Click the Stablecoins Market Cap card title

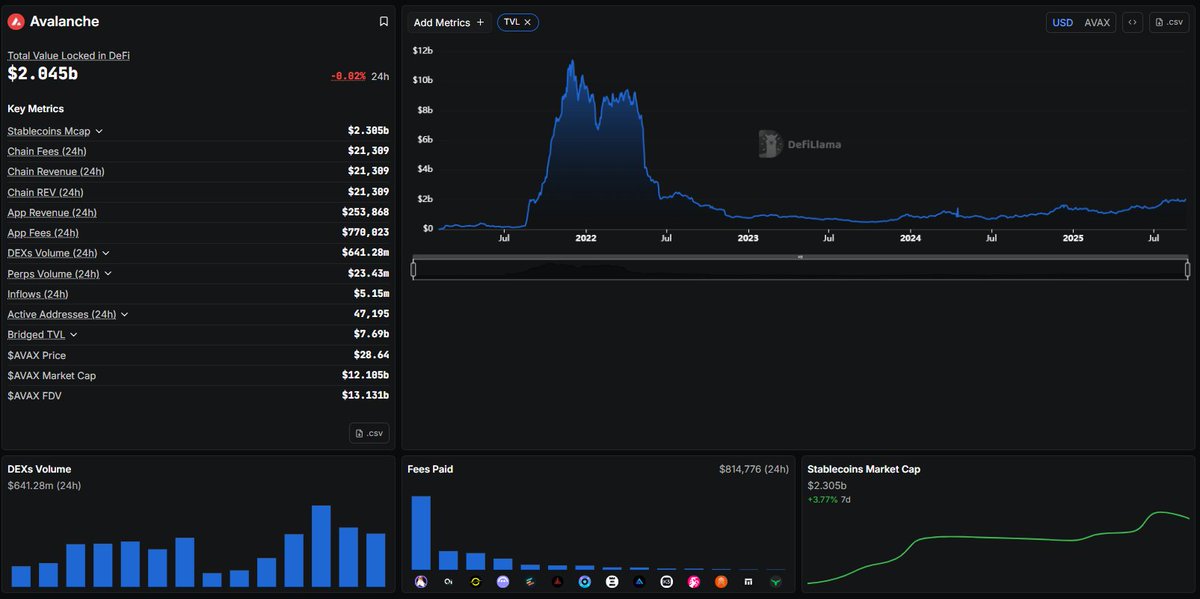tap(864, 469)
